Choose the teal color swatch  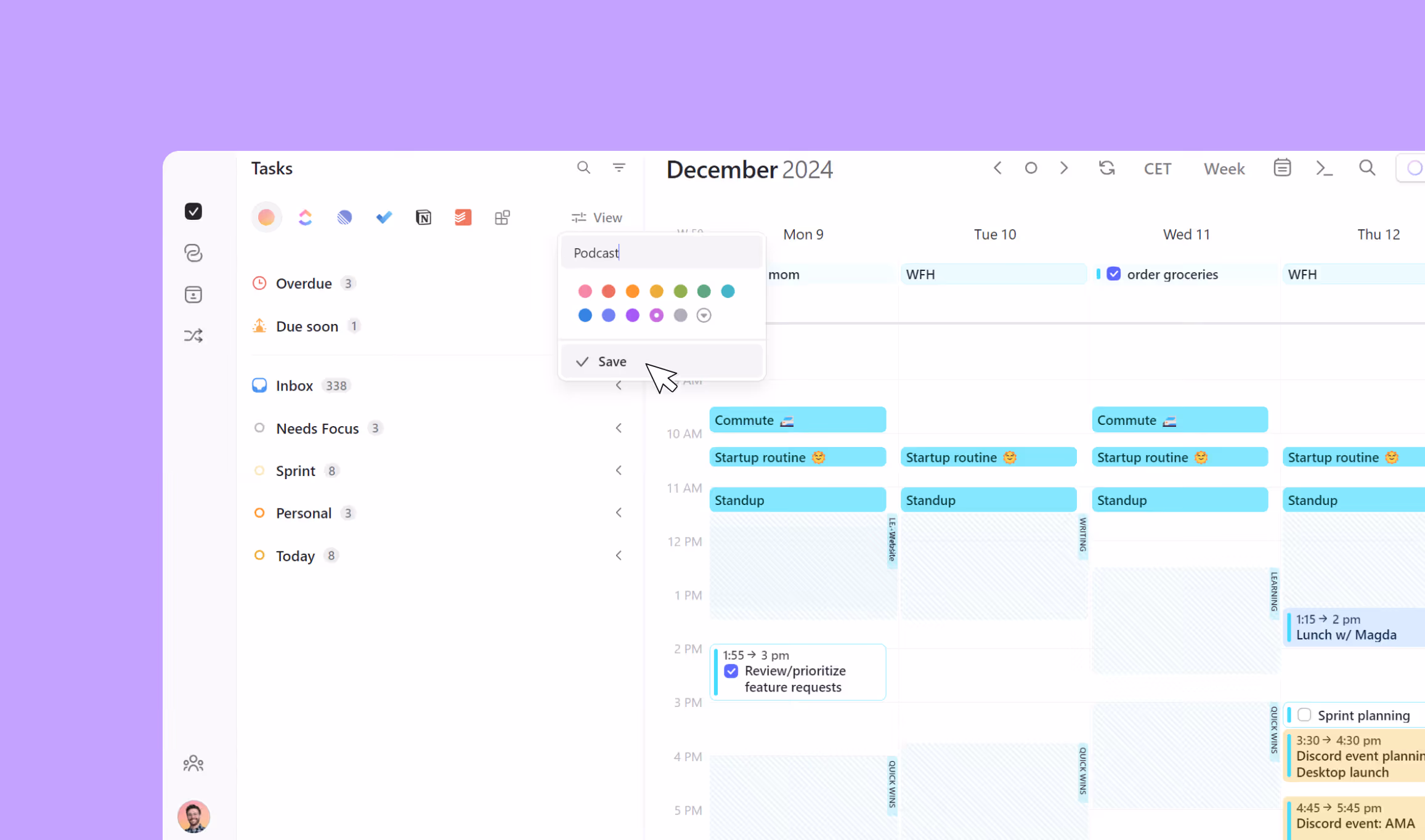(728, 291)
